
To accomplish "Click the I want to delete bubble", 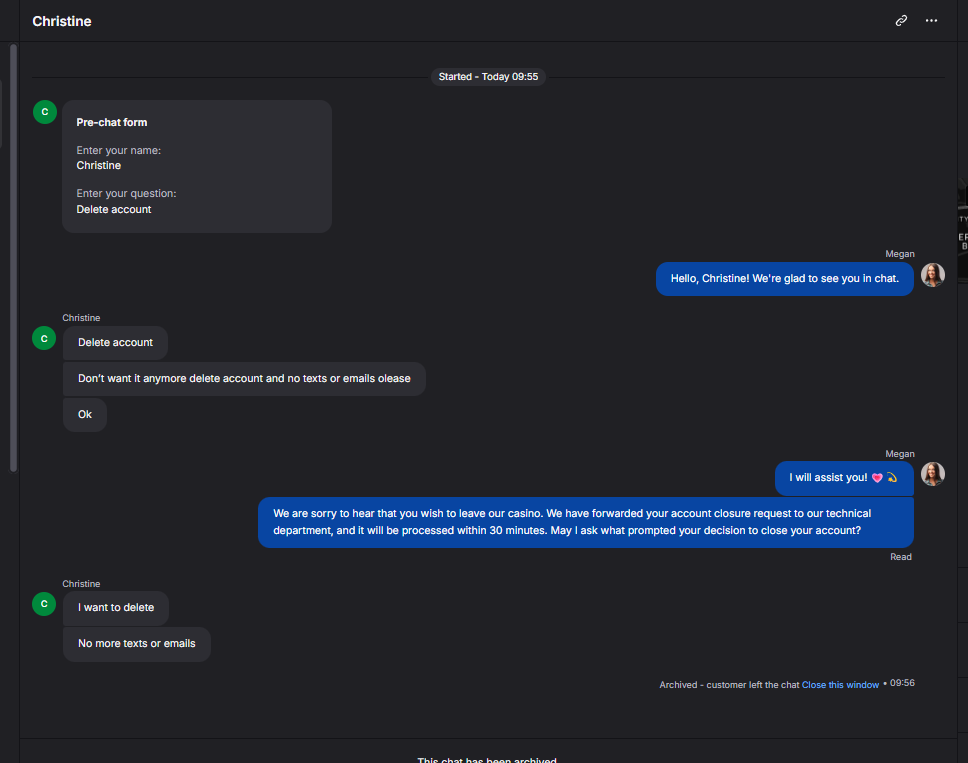I will [x=115, y=607].
